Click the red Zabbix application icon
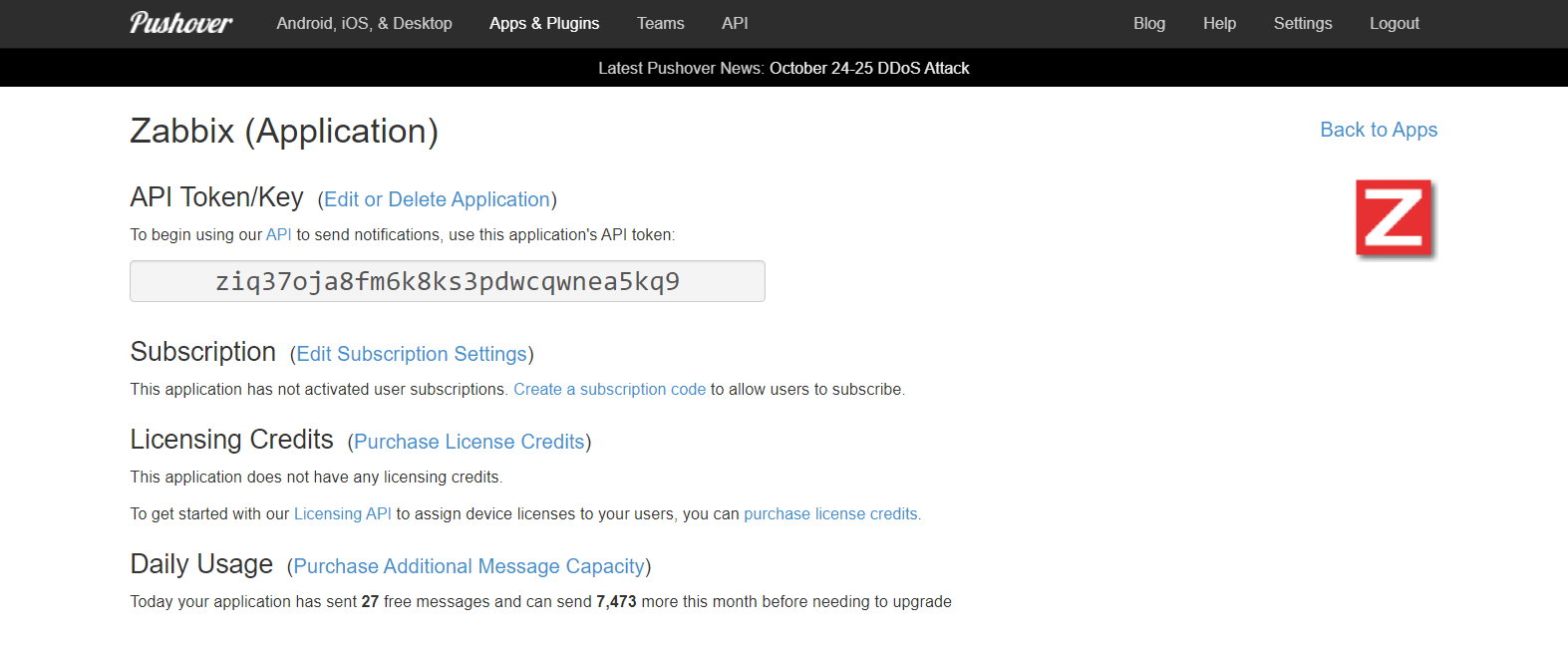Screen dimensions: 1568x645 coord(1394,218)
